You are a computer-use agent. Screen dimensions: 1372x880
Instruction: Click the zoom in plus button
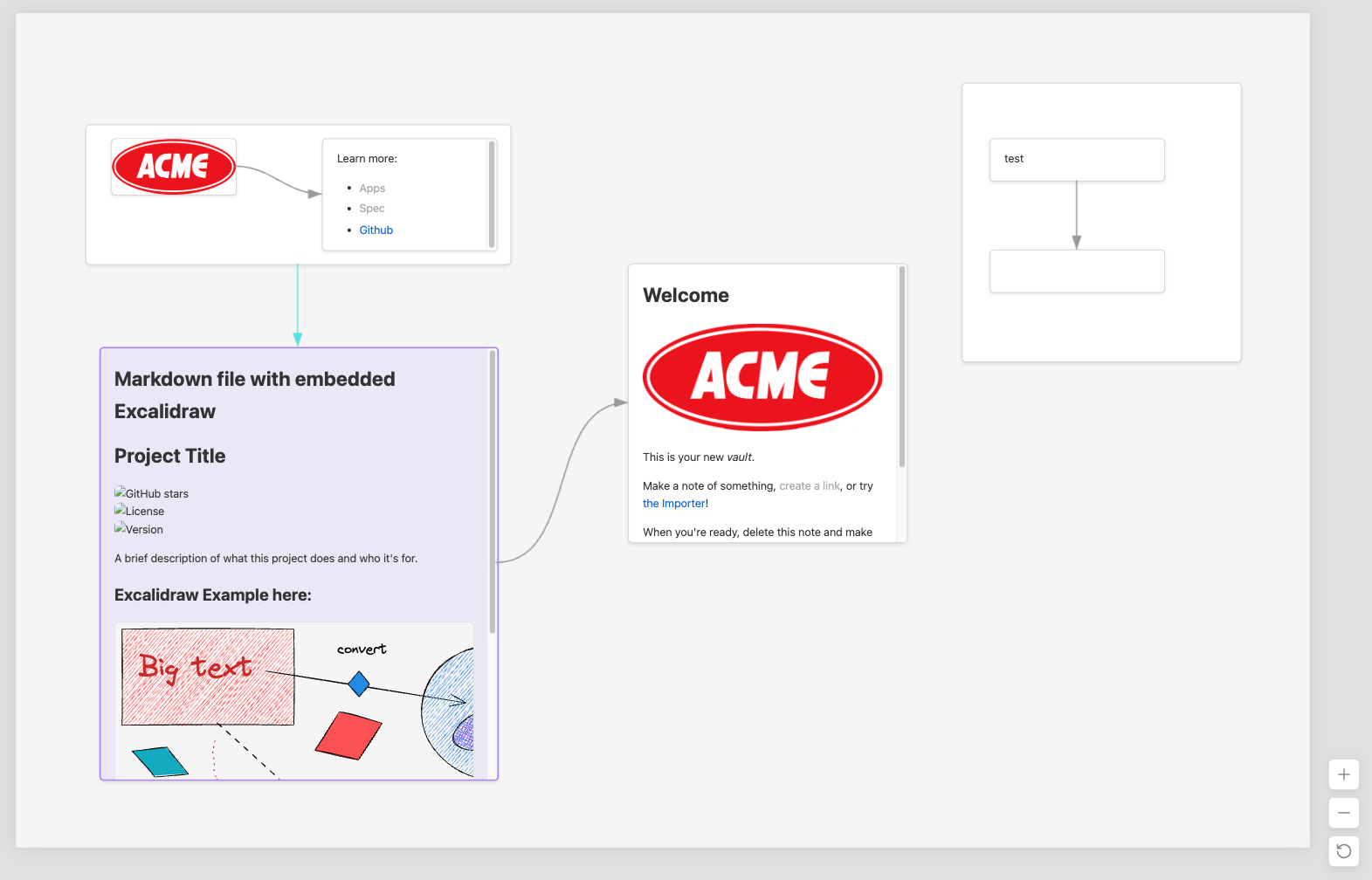coord(1343,774)
